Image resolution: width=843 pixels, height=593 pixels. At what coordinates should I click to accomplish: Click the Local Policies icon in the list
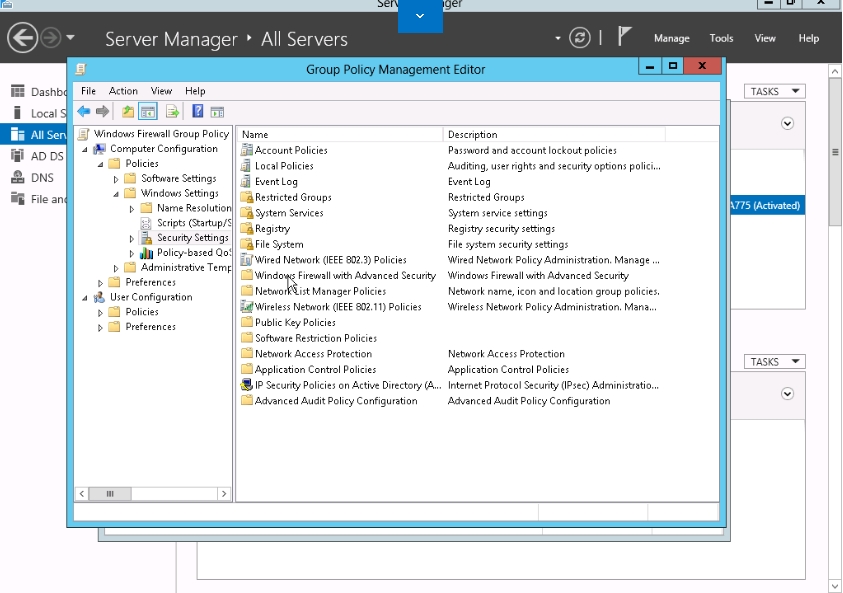247,166
